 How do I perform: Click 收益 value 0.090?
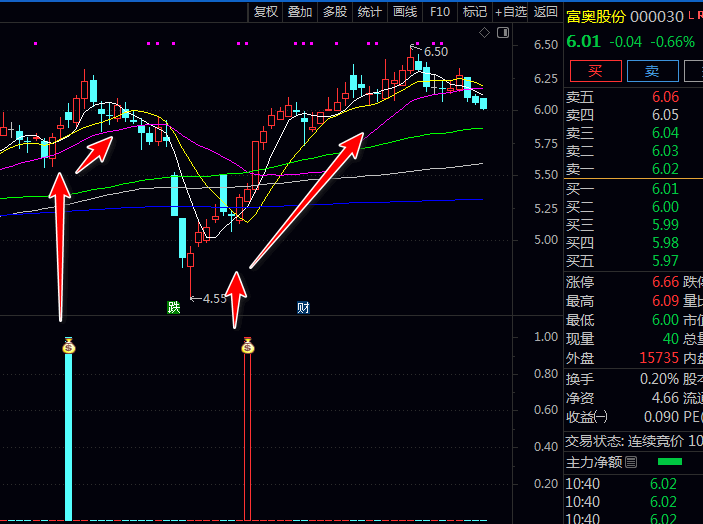coord(662,417)
